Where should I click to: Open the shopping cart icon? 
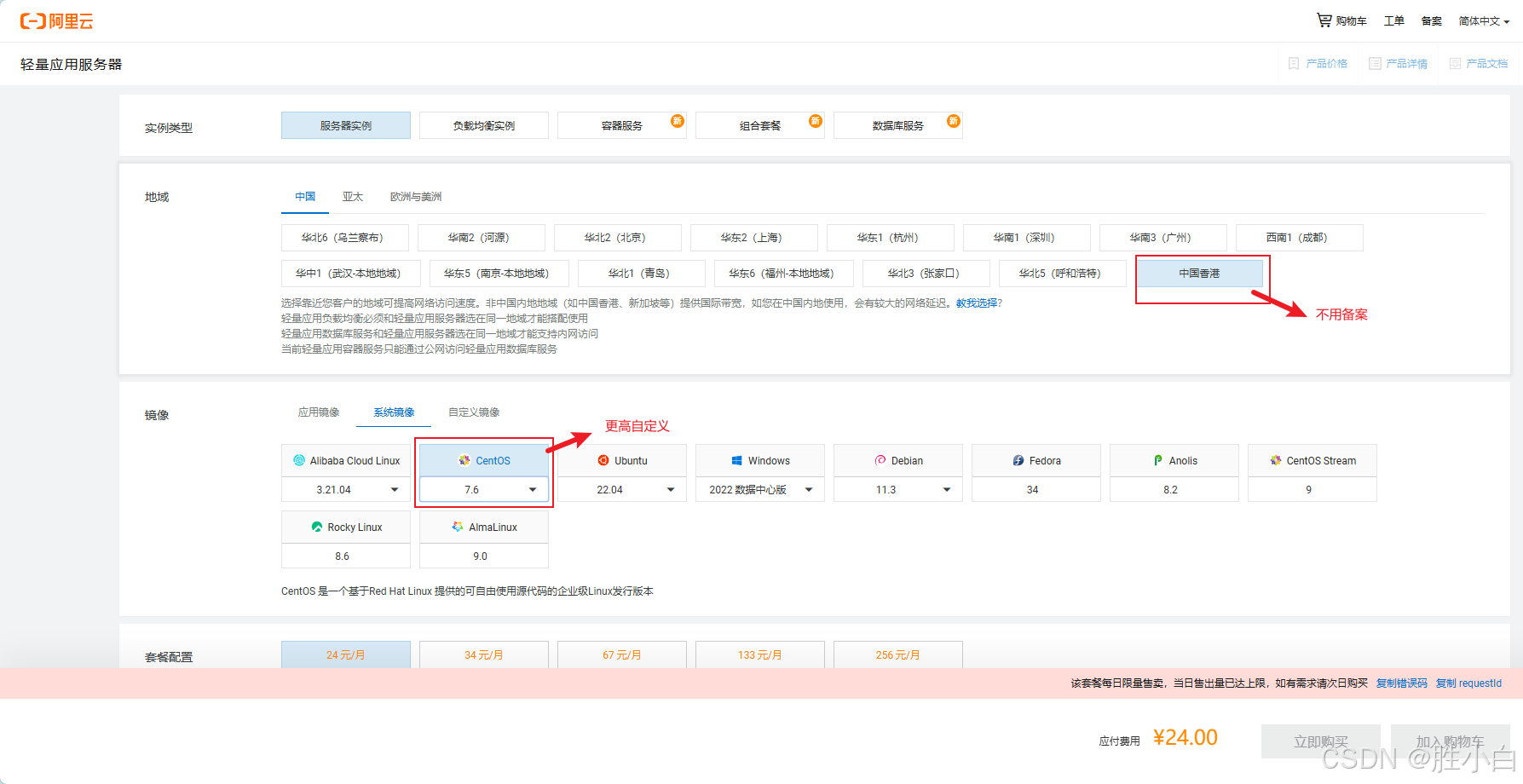click(1324, 20)
